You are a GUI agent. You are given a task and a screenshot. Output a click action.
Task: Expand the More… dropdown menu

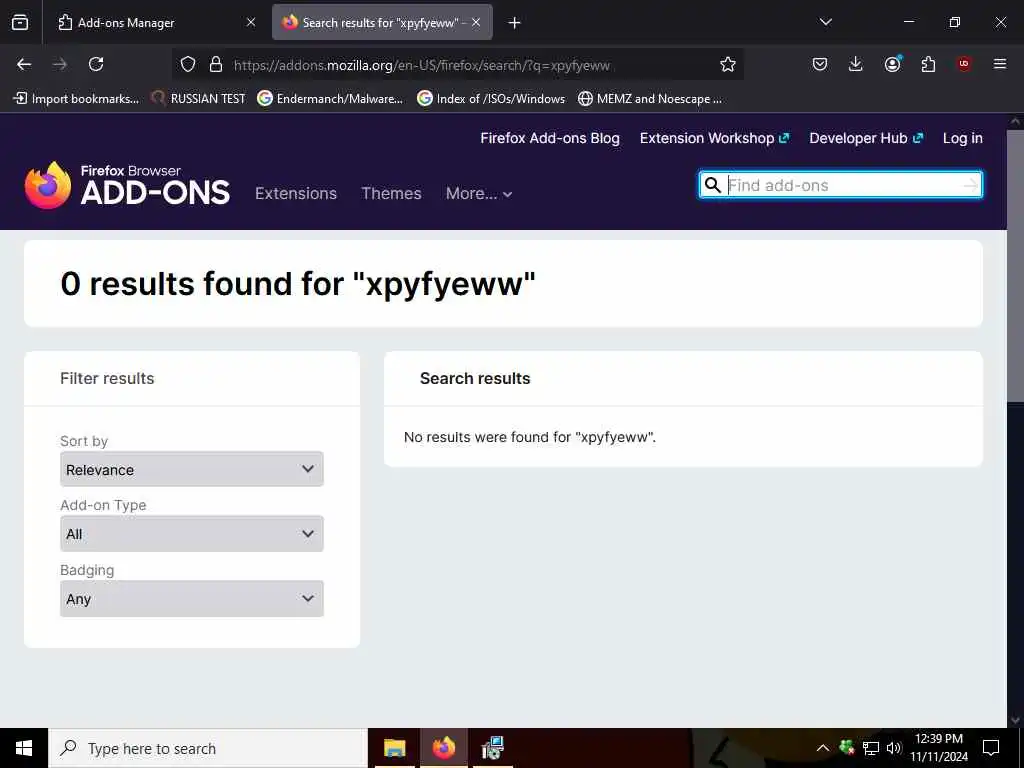tap(479, 193)
